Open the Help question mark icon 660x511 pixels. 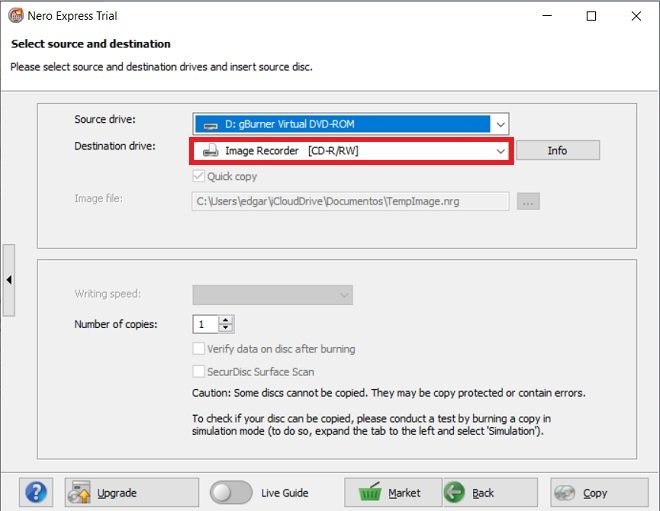click(x=36, y=492)
